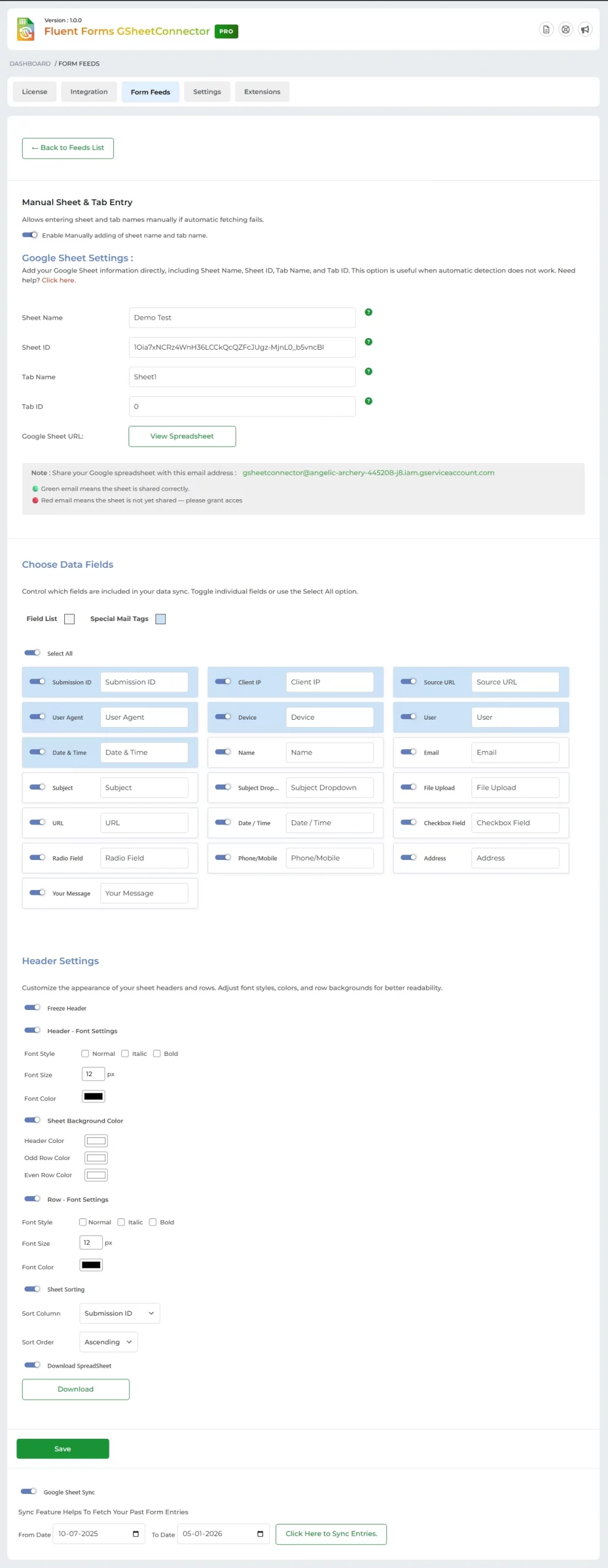Open the row Font Color swatch

91,1265
